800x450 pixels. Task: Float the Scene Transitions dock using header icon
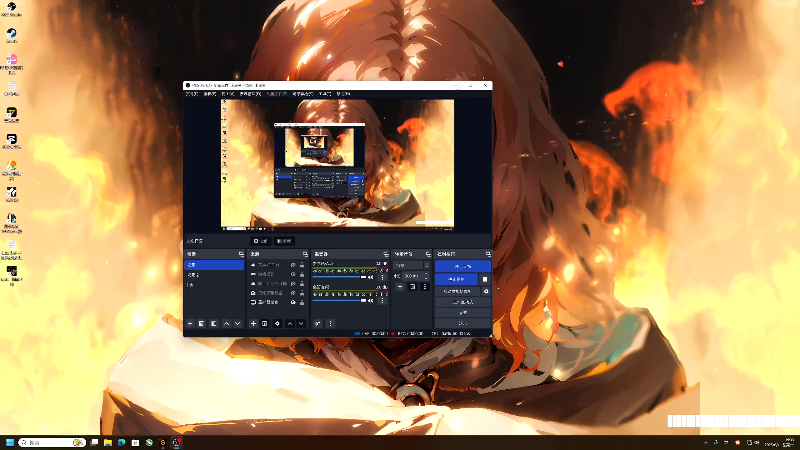428,254
